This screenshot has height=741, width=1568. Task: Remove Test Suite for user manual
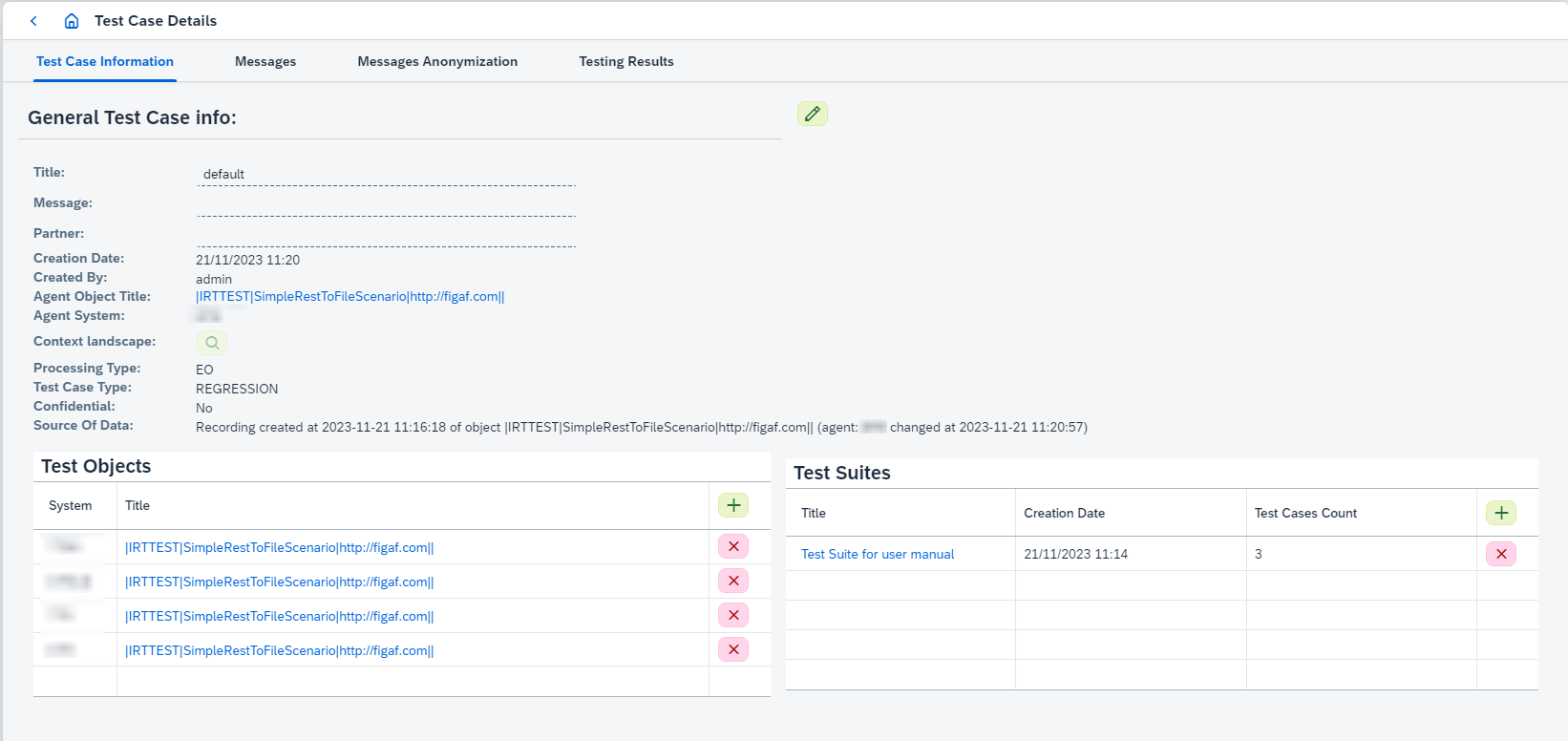[1501, 554]
